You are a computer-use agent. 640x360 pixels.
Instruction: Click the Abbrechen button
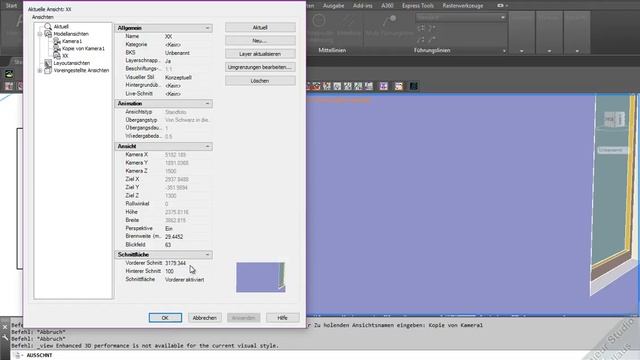pyautogui.click(x=204, y=318)
